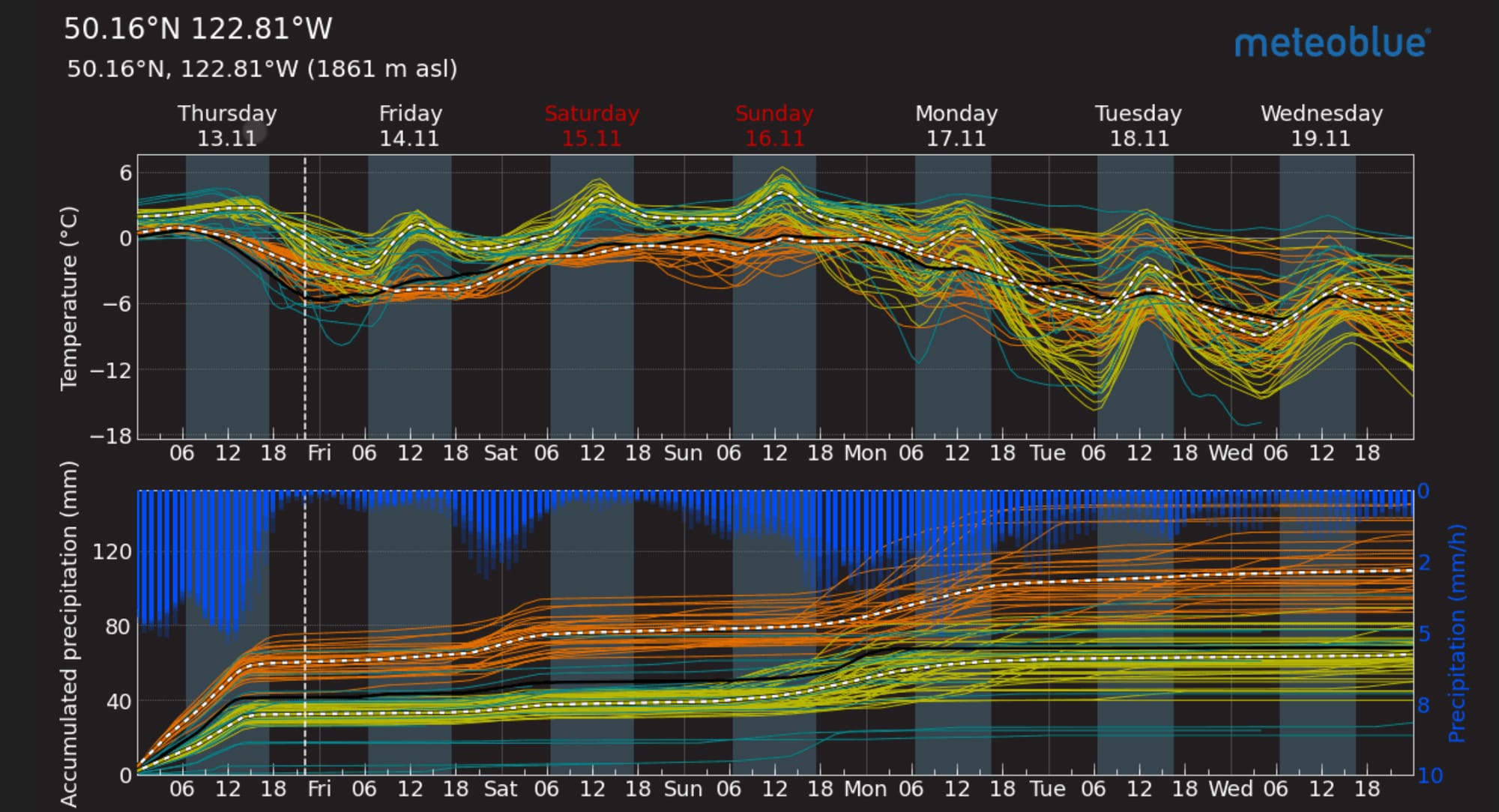Click the Tuesday 18.11 day header
Viewport: 1499px width, 812px height.
point(1138,126)
